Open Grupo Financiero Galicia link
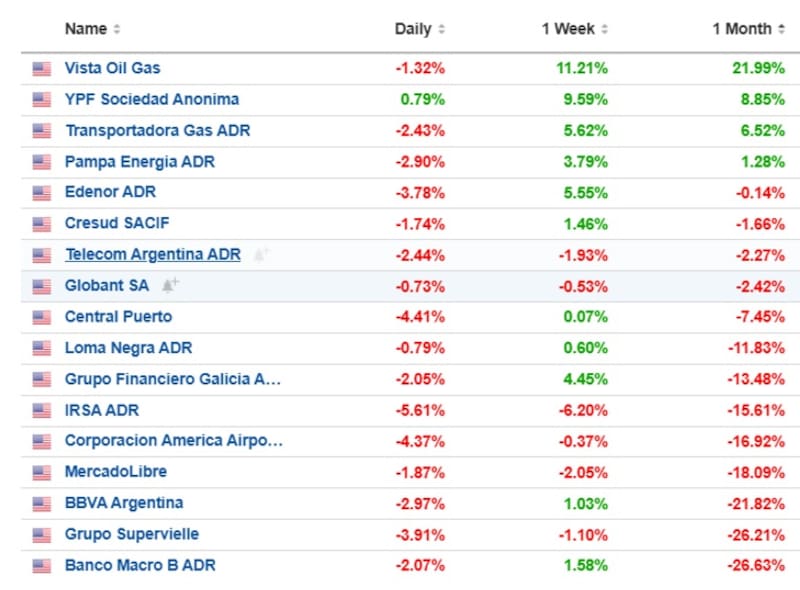Viewport: 800px width, 590px height. point(173,379)
